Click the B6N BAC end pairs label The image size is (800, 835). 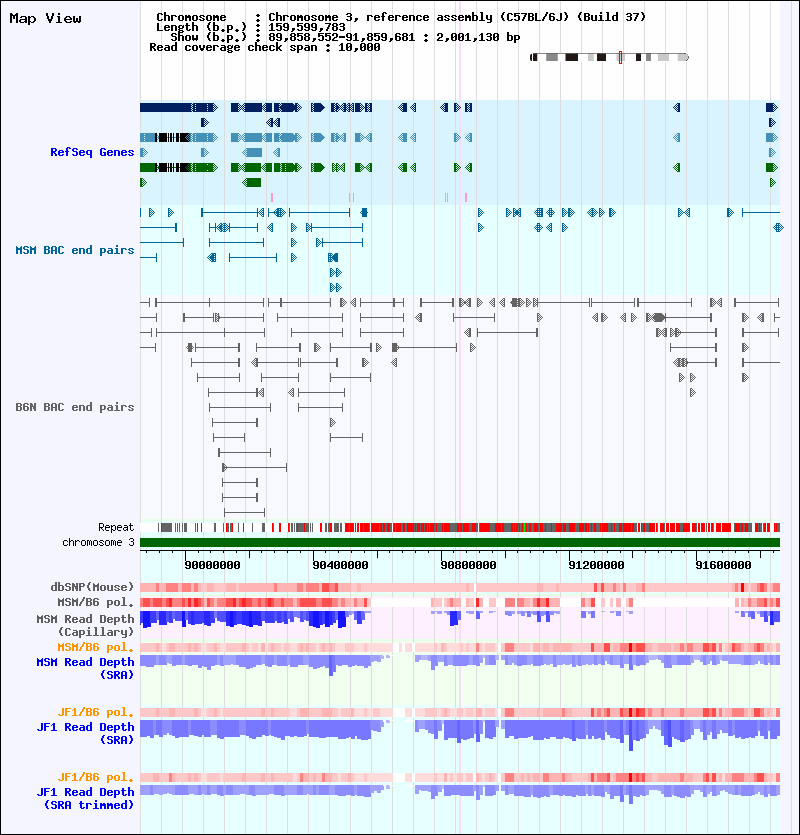(75, 407)
